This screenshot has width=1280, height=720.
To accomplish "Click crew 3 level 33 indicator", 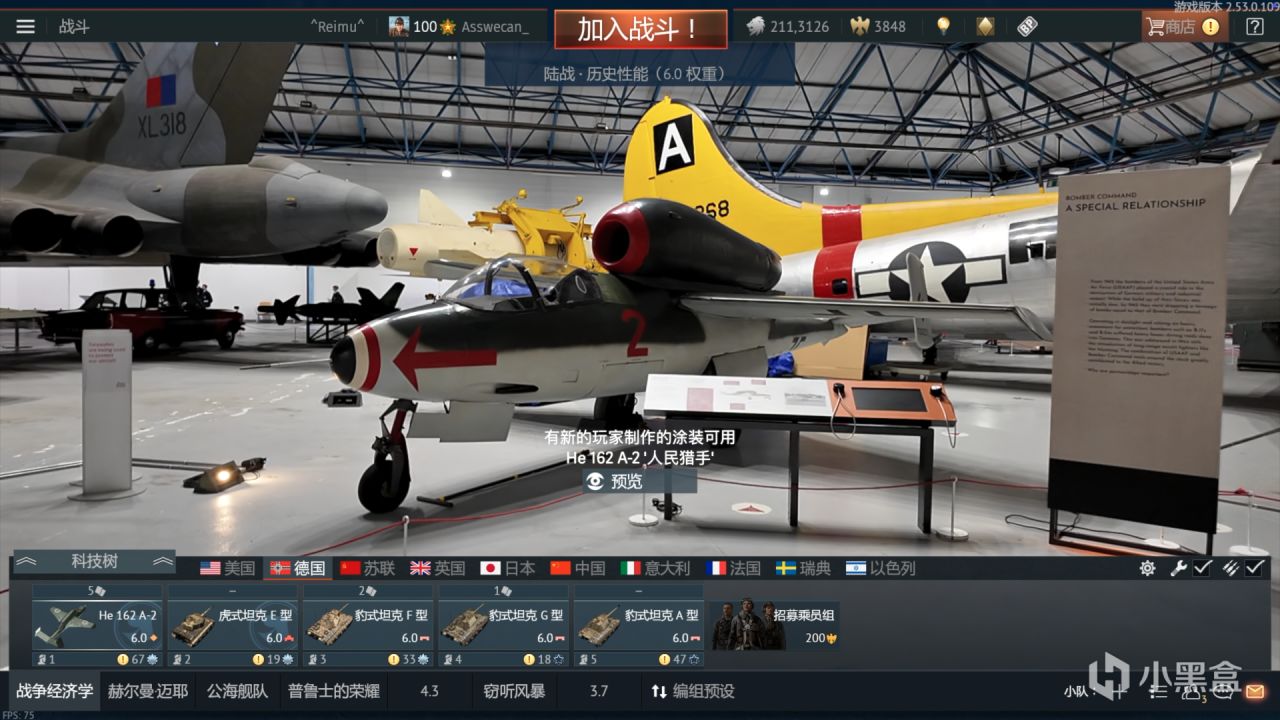I will click(x=408, y=659).
